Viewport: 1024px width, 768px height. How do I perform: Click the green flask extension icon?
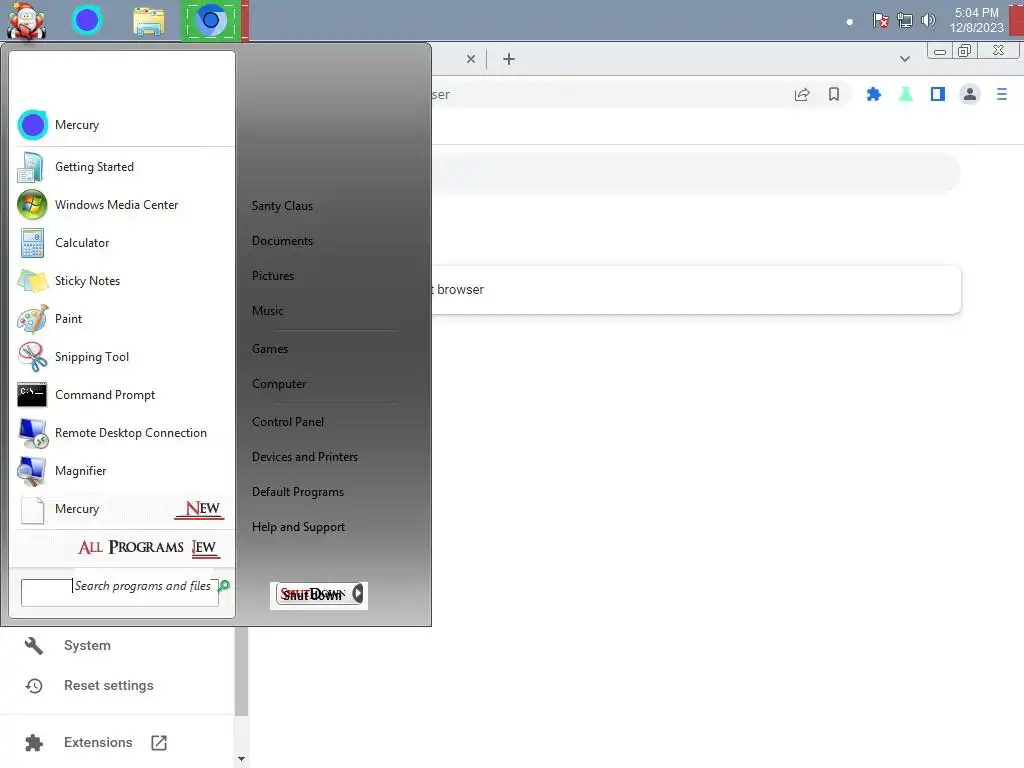[905, 95]
